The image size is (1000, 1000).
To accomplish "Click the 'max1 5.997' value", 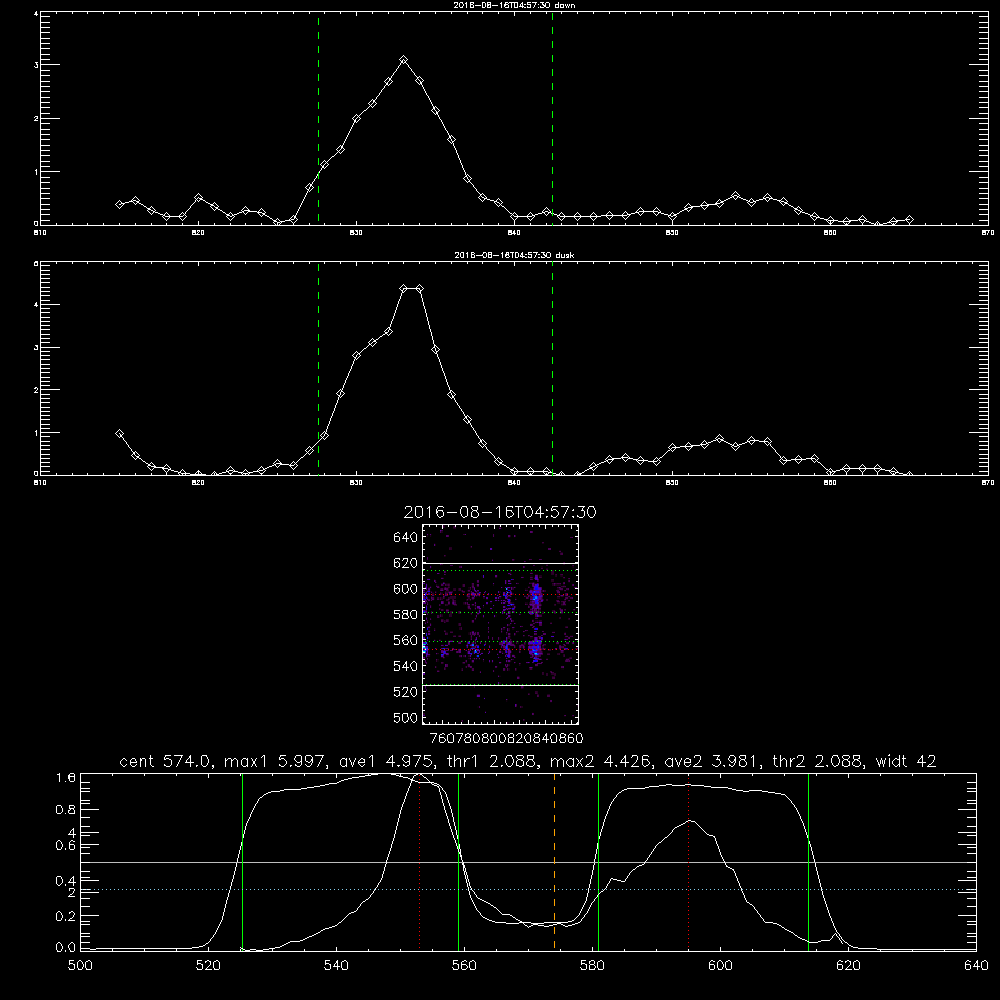I will 276,761.
